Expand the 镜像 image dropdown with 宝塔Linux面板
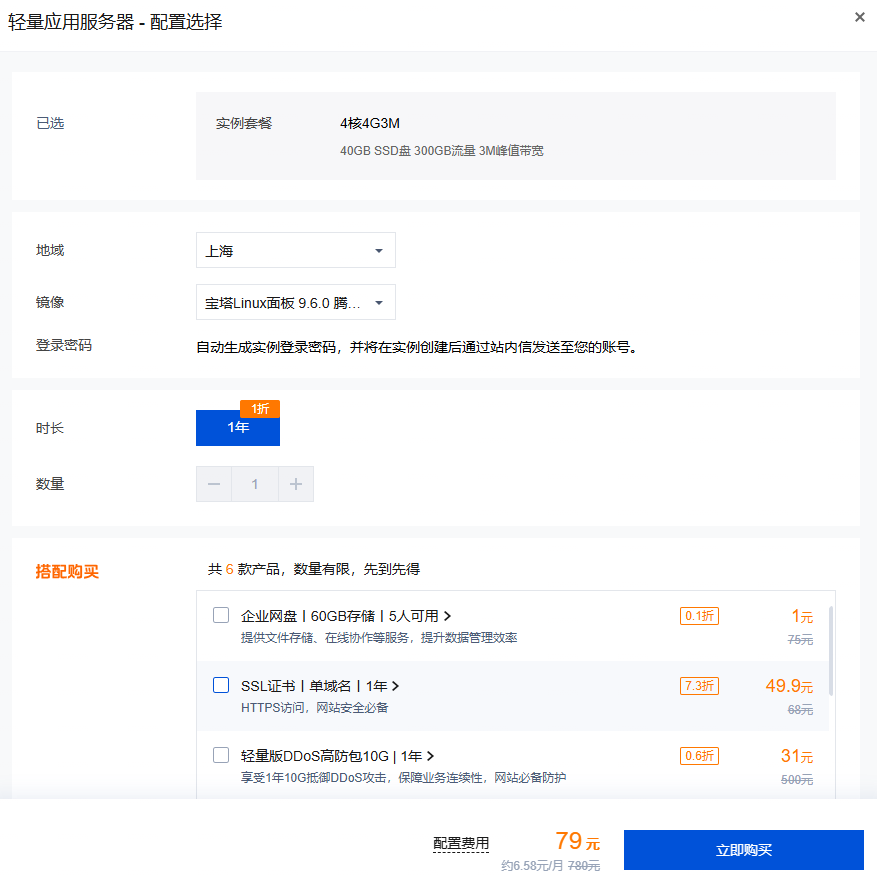Image resolution: width=877 pixels, height=878 pixels. click(x=295, y=302)
